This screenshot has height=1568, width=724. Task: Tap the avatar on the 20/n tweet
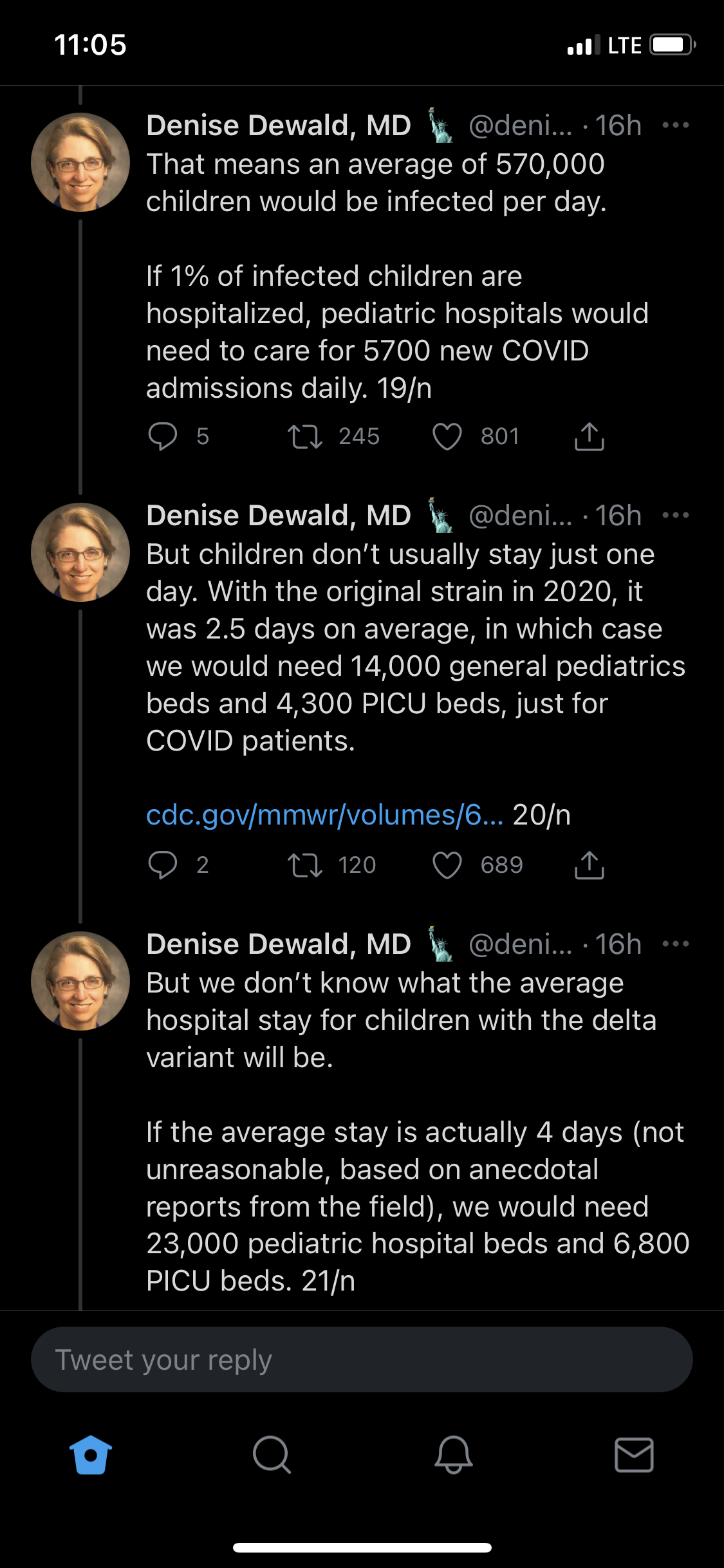[80, 552]
